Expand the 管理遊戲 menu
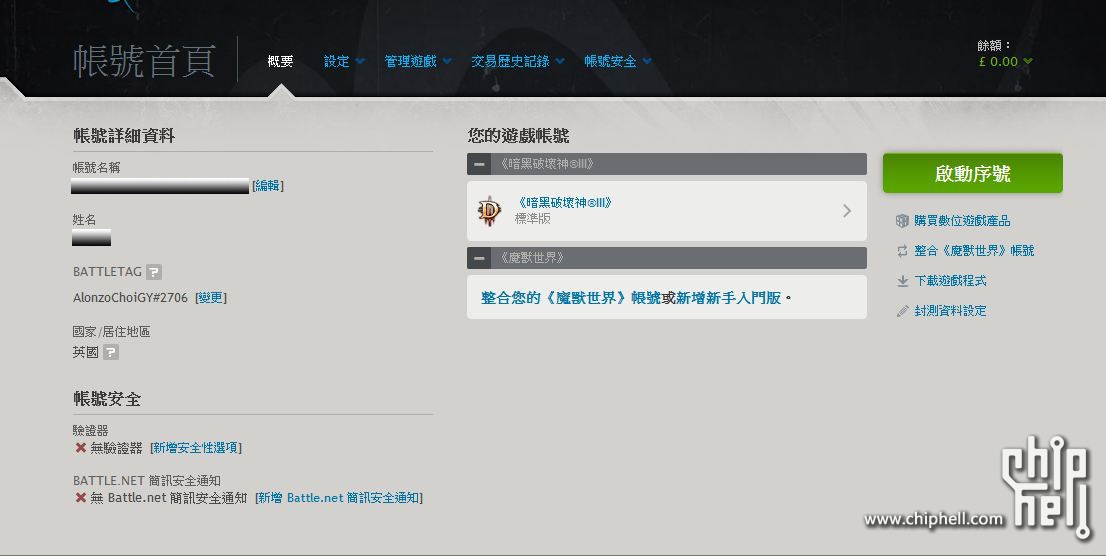Screen dimensions: 1106x556 [x=418, y=61]
